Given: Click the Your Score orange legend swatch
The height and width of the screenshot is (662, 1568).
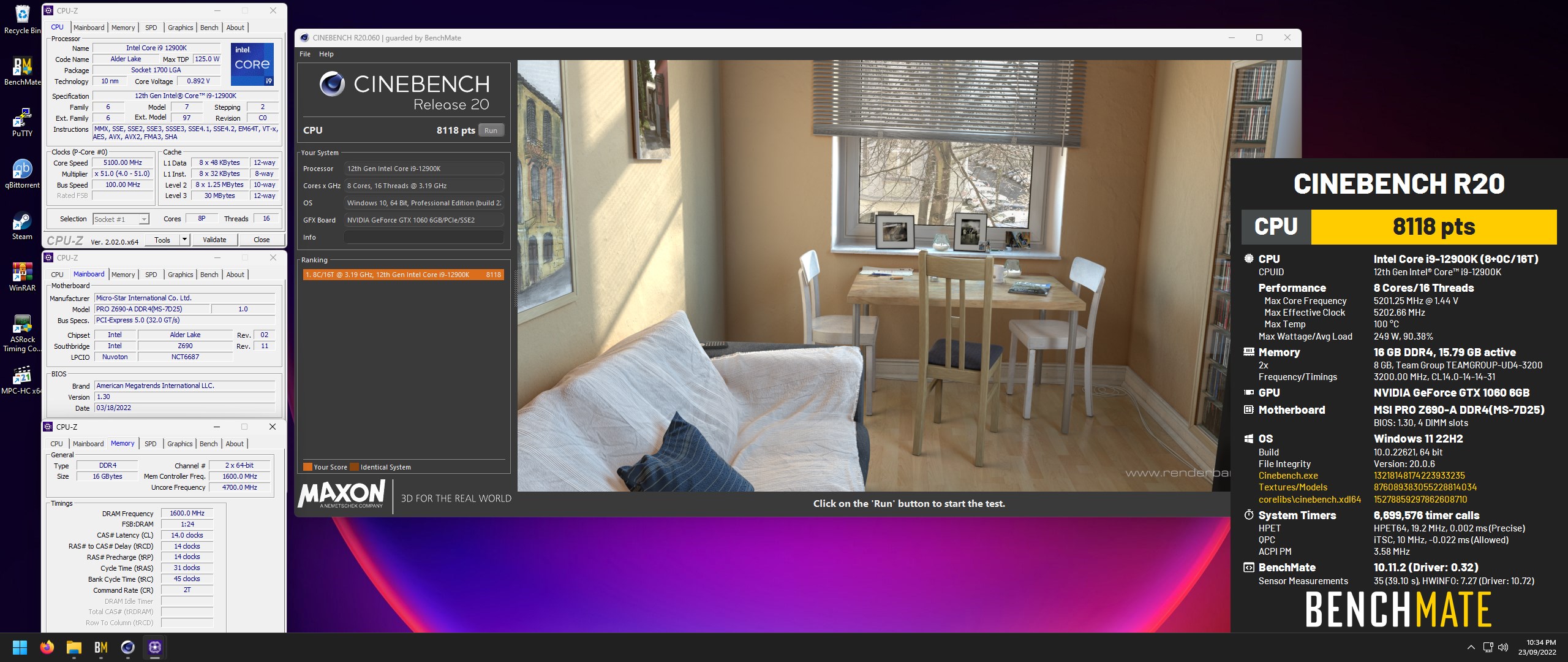Looking at the screenshot, I should (x=307, y=467).
